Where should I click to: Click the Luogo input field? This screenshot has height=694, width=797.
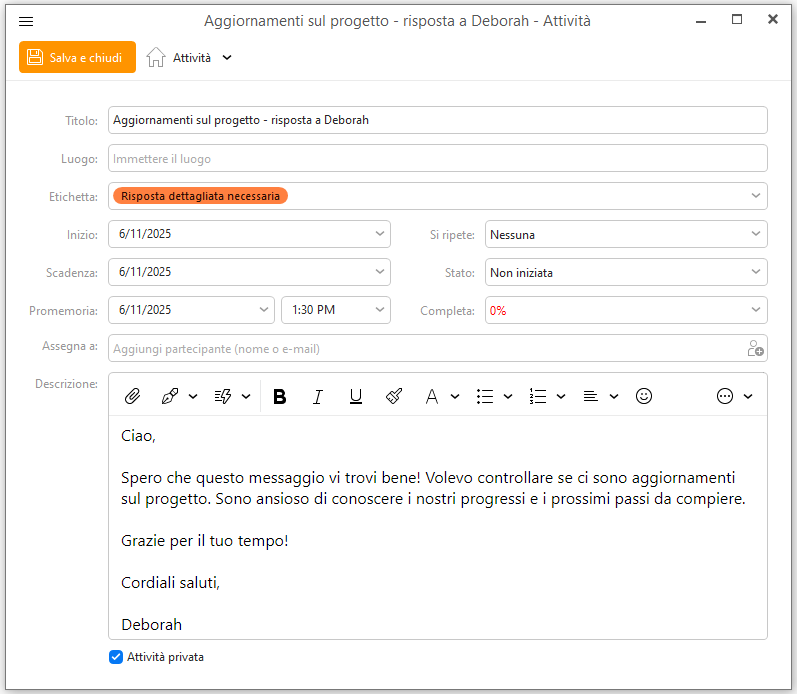coord(438,158)
